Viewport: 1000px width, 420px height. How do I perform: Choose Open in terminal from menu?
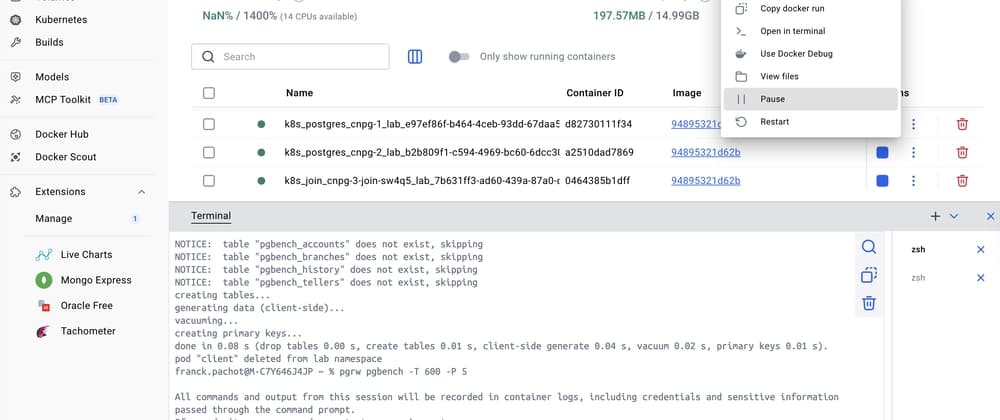811,31
